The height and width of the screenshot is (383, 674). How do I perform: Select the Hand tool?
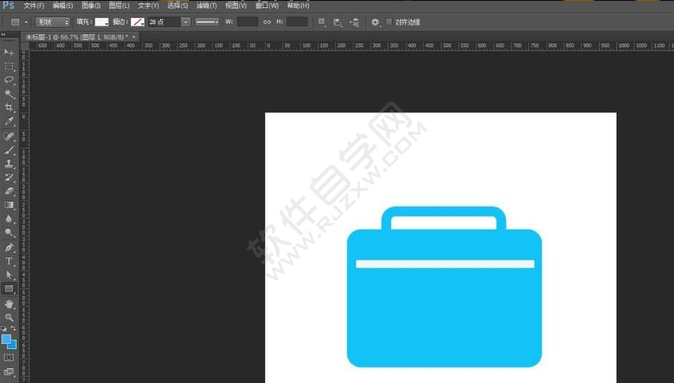tap(9, 304)
